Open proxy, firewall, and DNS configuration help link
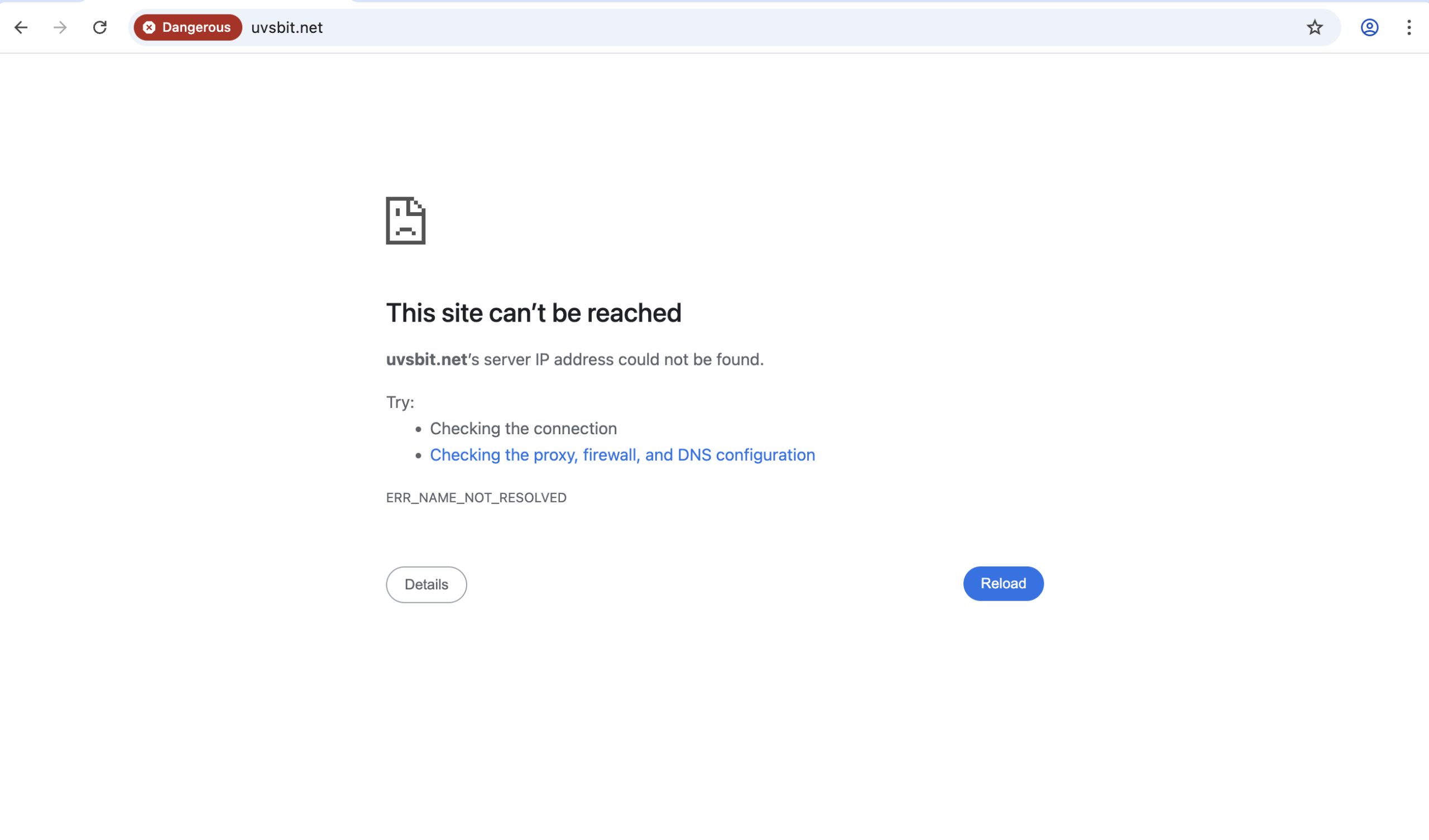This screenshot has height=840, width=1429. pos(622,454)
